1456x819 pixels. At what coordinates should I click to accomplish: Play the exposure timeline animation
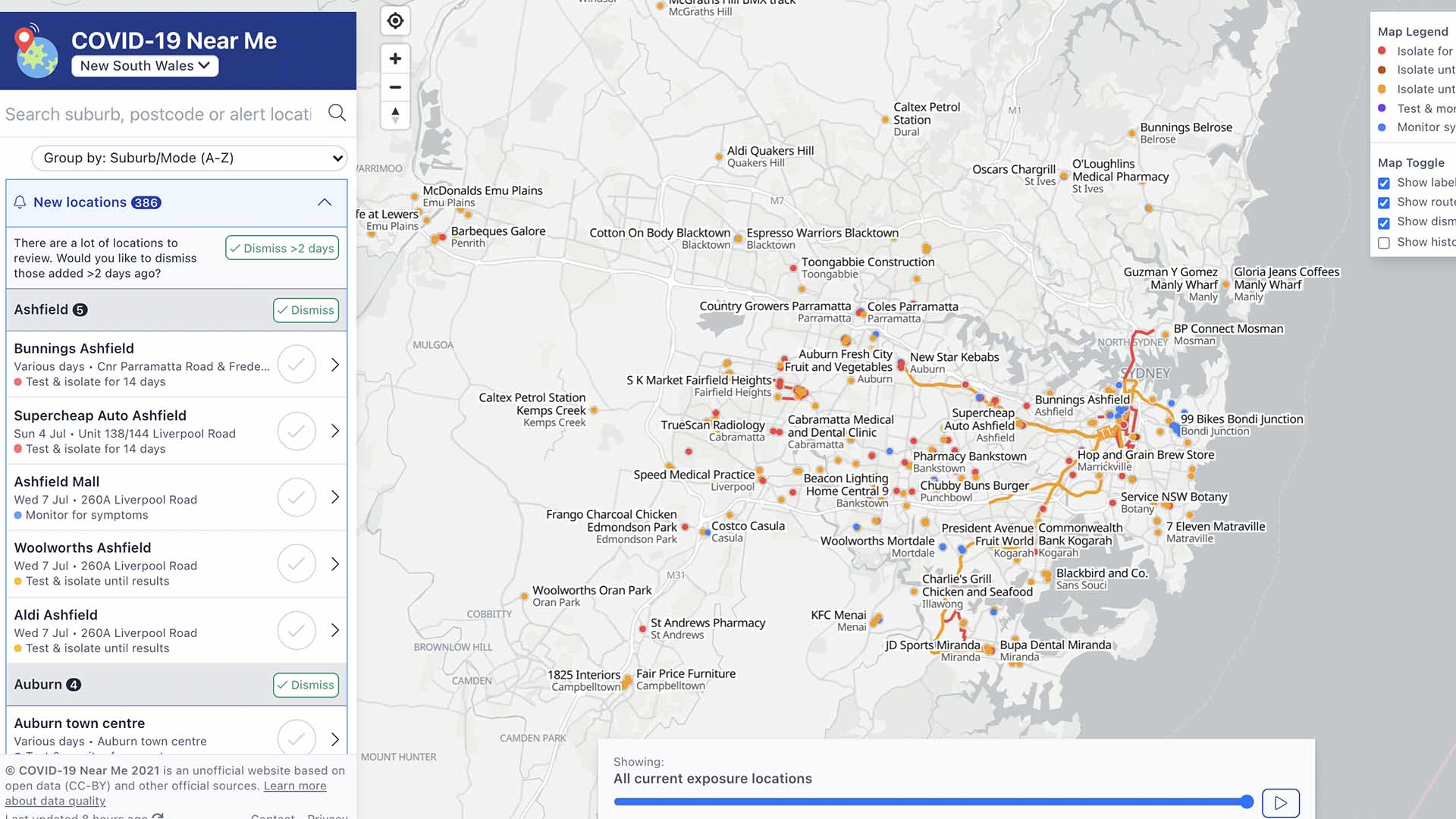click(x=1281, y=803)
